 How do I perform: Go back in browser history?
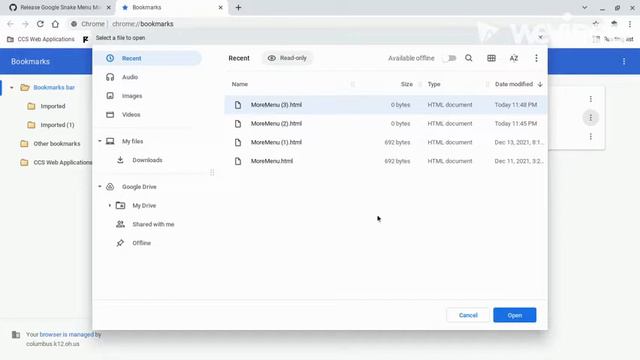click(x=10, y=24)
